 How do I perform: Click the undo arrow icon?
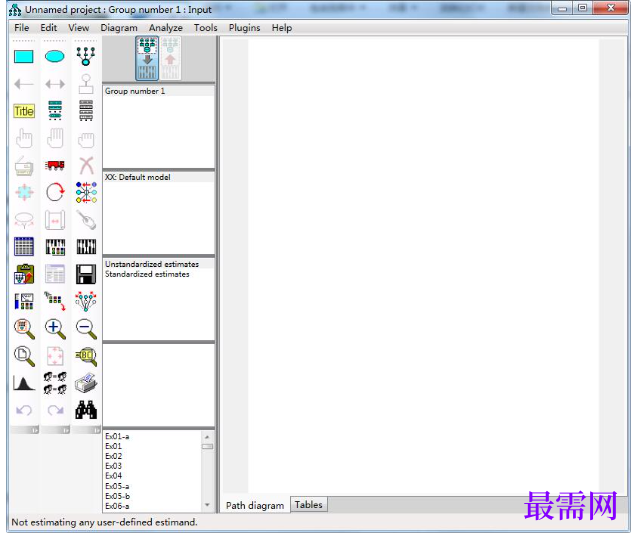point(24,410)
